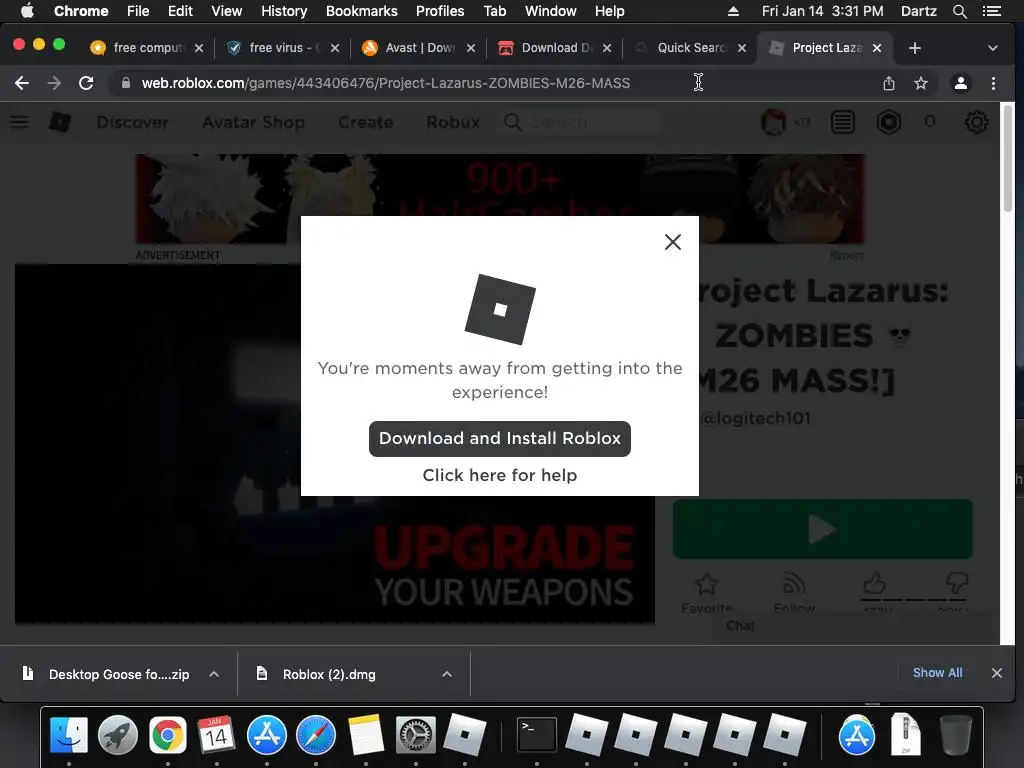Open the Bookmarks menu
The height and width of the screenshot is (768, 1024).
pyautogui.click(x=361, y=11)
